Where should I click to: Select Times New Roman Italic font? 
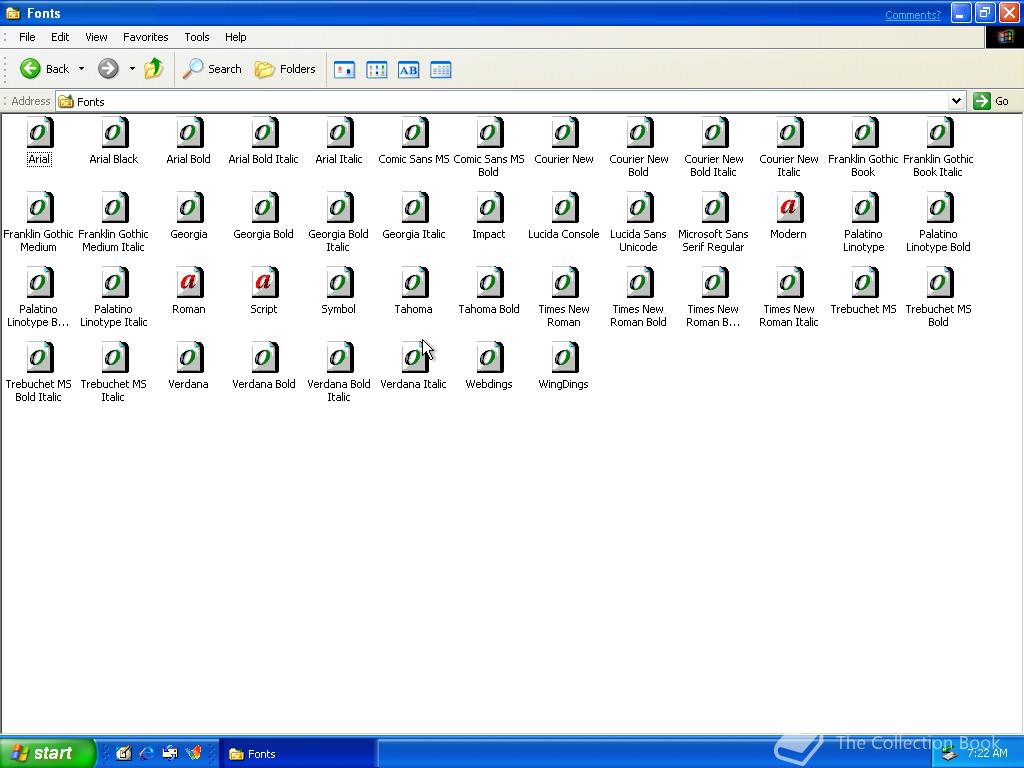(789, 283)
